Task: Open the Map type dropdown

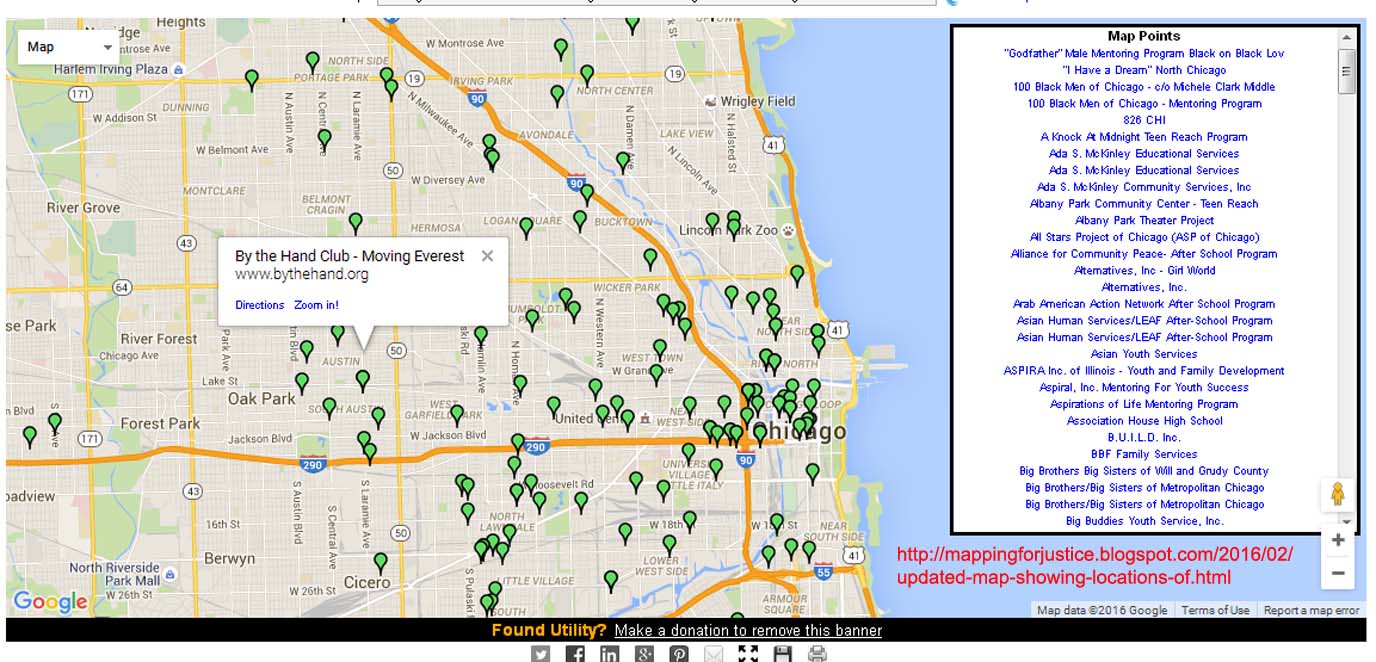Action: [x=68, y=46]
